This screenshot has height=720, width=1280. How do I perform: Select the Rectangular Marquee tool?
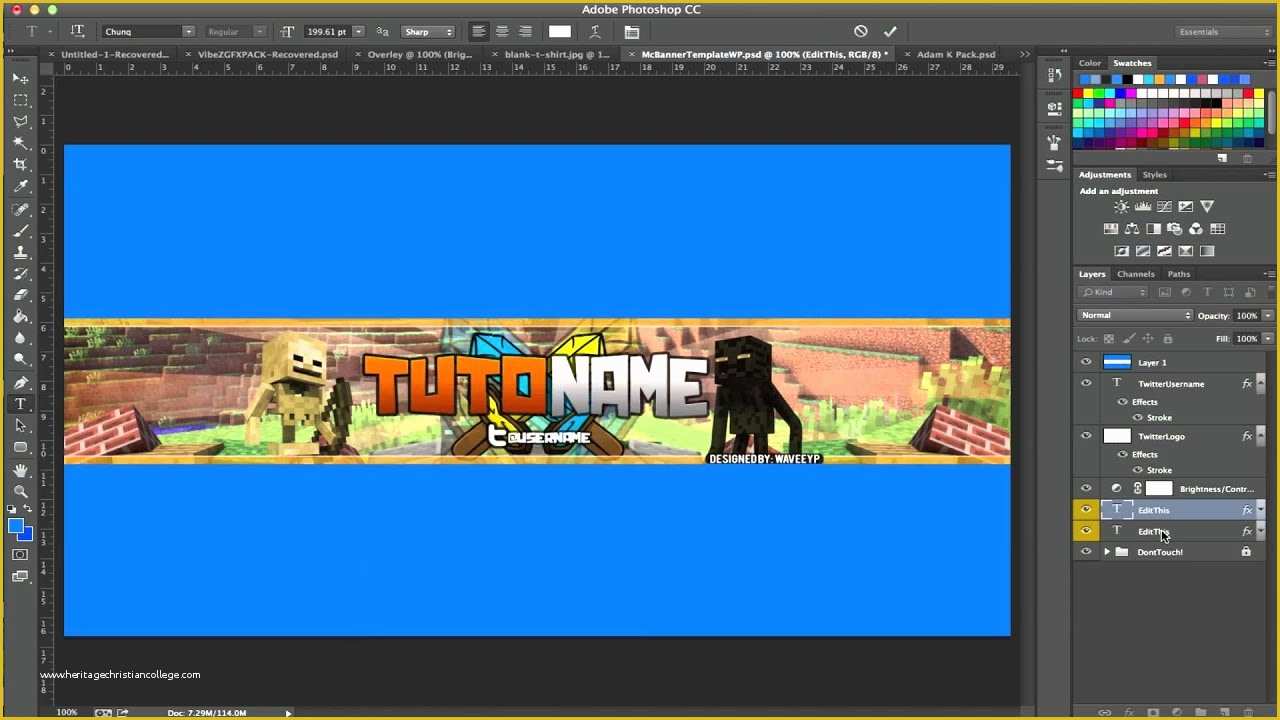[x=20, y=100]
